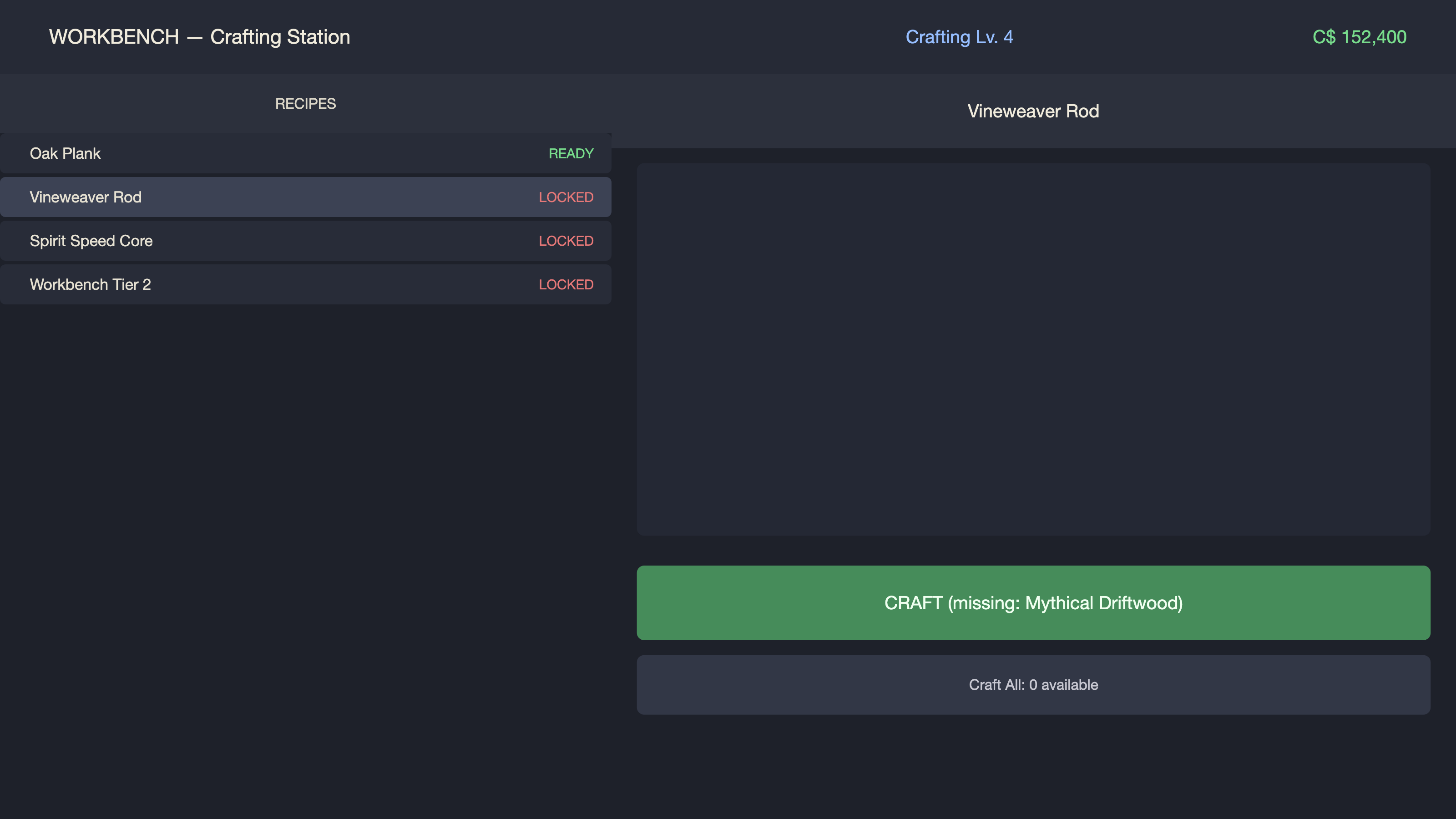Viewport: 1456px width, 819px height.
Task: Click the WORKBENCH — Crafting Station title
Action: point(200,37)
